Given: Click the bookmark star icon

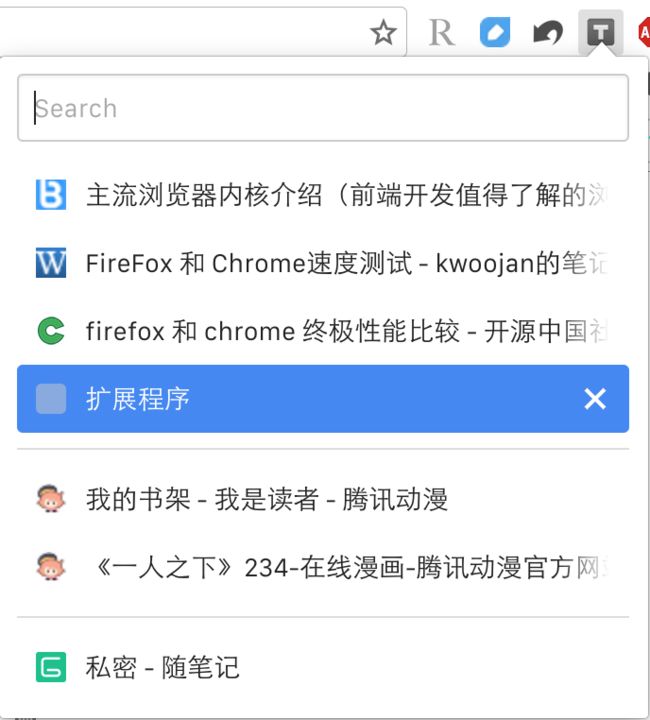Looking at the screenshot, I should tap(383, 32).
